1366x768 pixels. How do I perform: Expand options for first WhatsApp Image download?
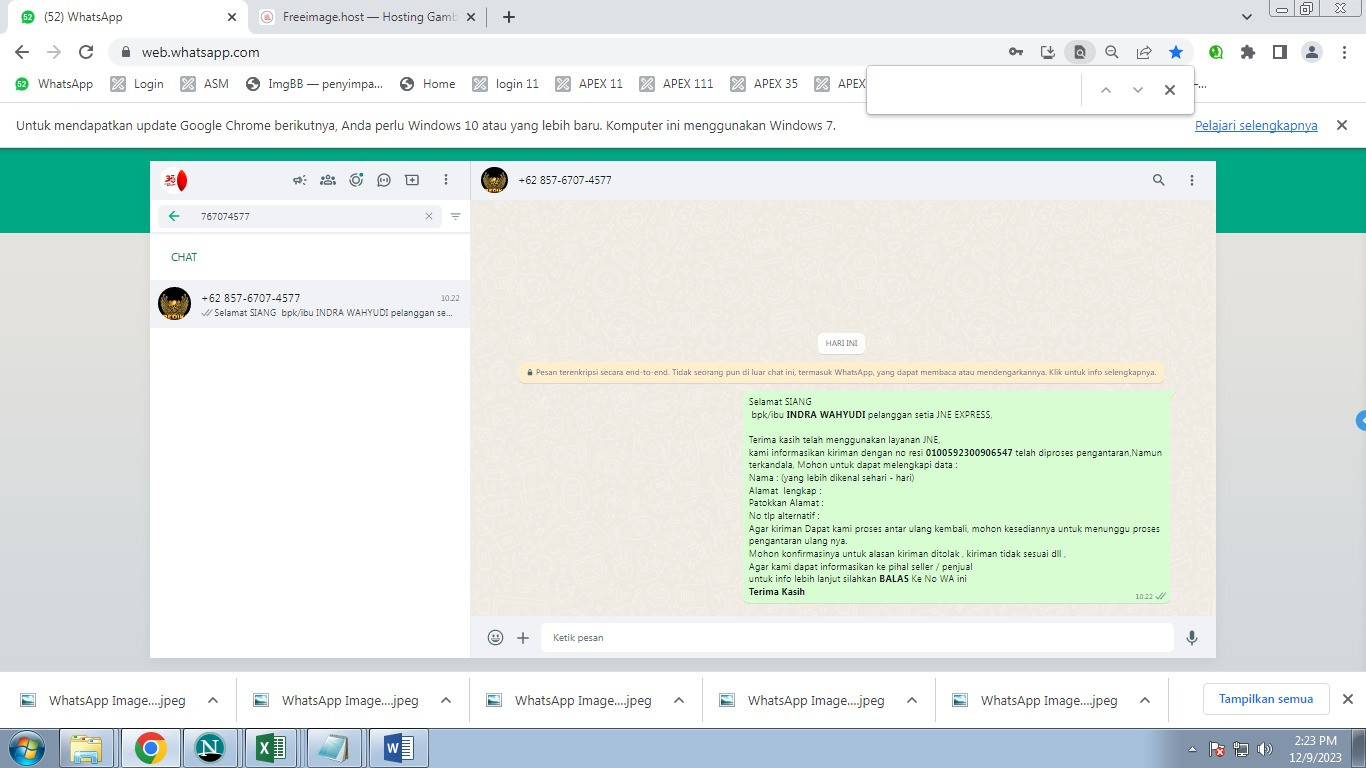pos(212,700)
